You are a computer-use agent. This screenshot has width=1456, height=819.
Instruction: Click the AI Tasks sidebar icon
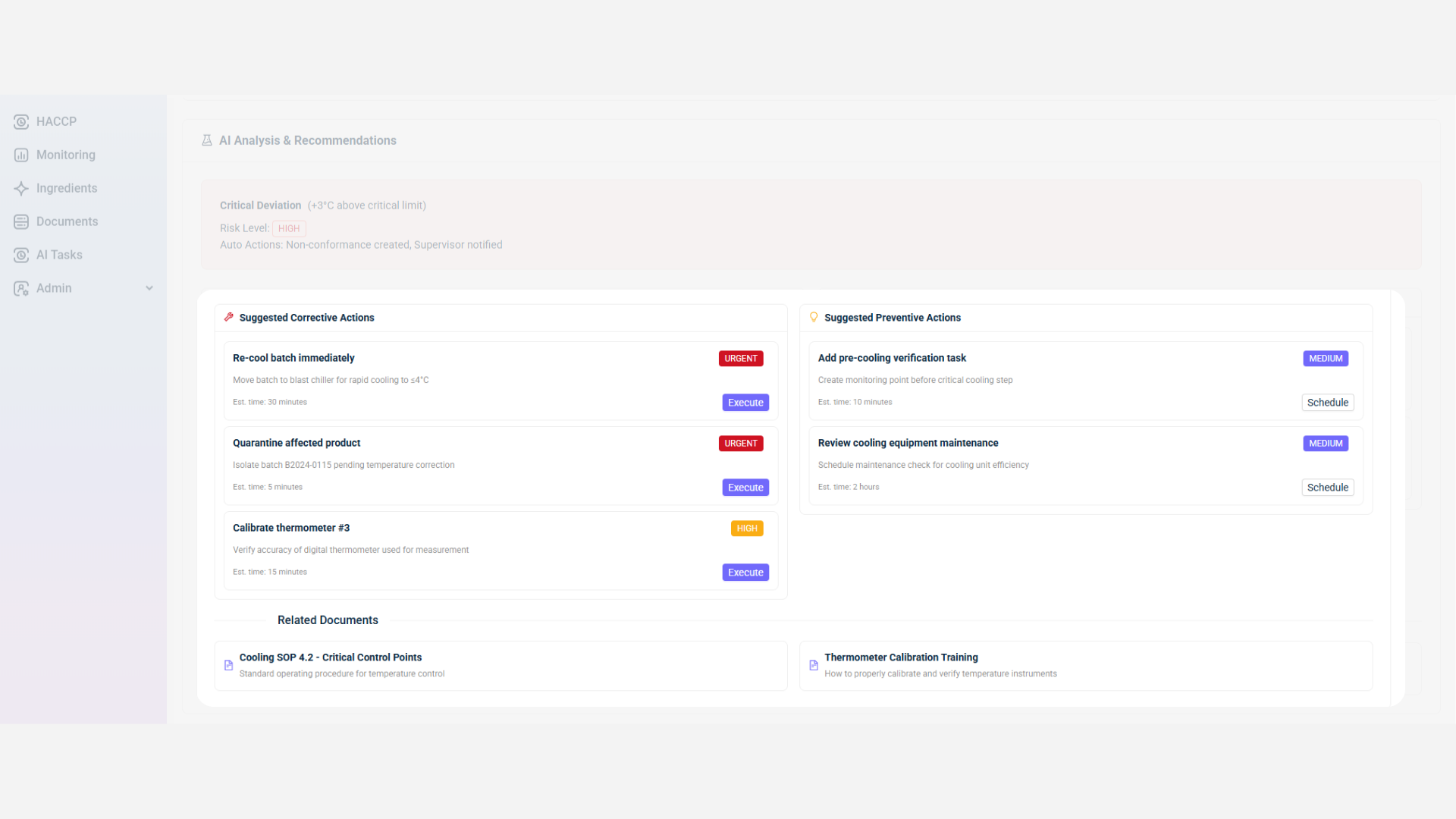point(21,255)
